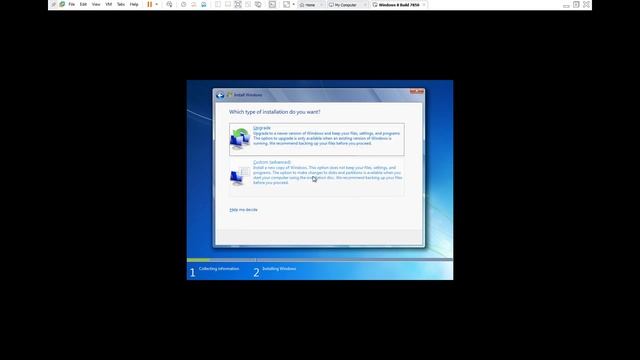Viewport: 640px width, 360px height.
Task: Open the console view toolbar icon
Action: pyautogui.click(x=272, y=4)
